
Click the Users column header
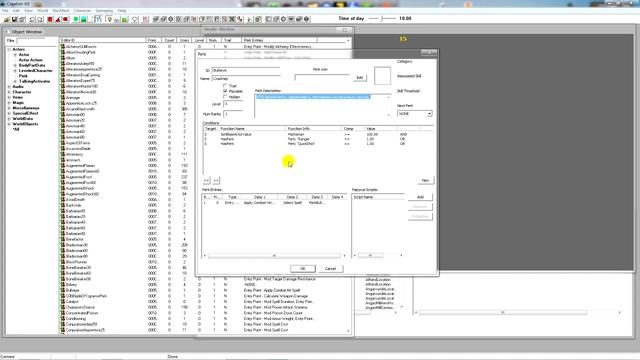pos(185,40)
